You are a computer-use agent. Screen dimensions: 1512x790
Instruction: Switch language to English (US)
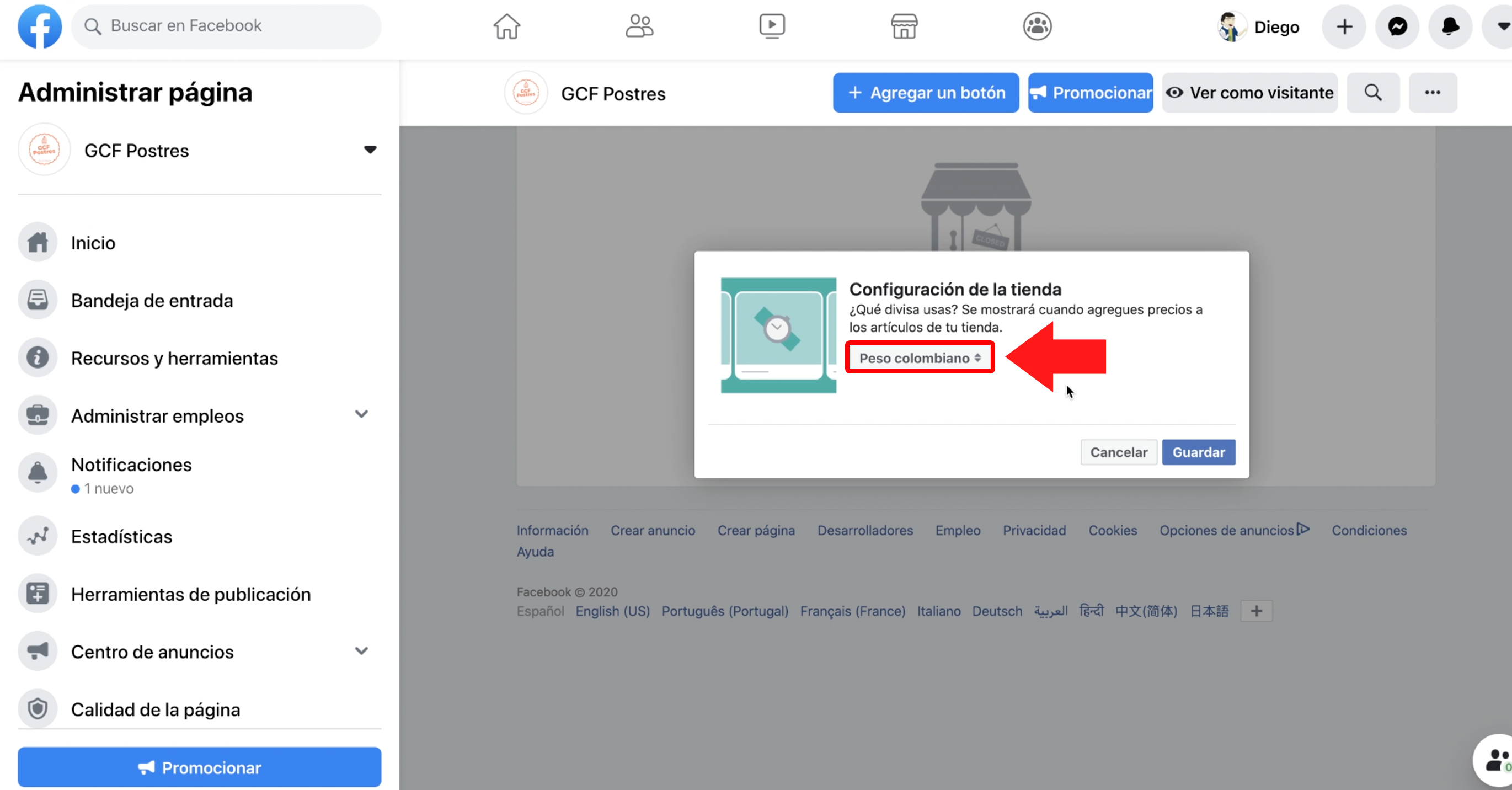click(x=612, y=611)
